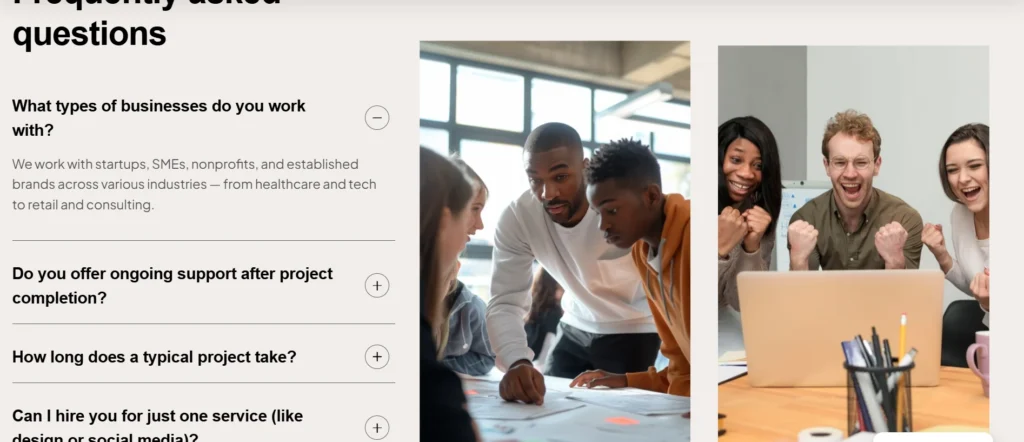This screenshot has height=442, width=1024.
Task: Expand 'Can I hire you for just one service'
Action: coord(157,424)
